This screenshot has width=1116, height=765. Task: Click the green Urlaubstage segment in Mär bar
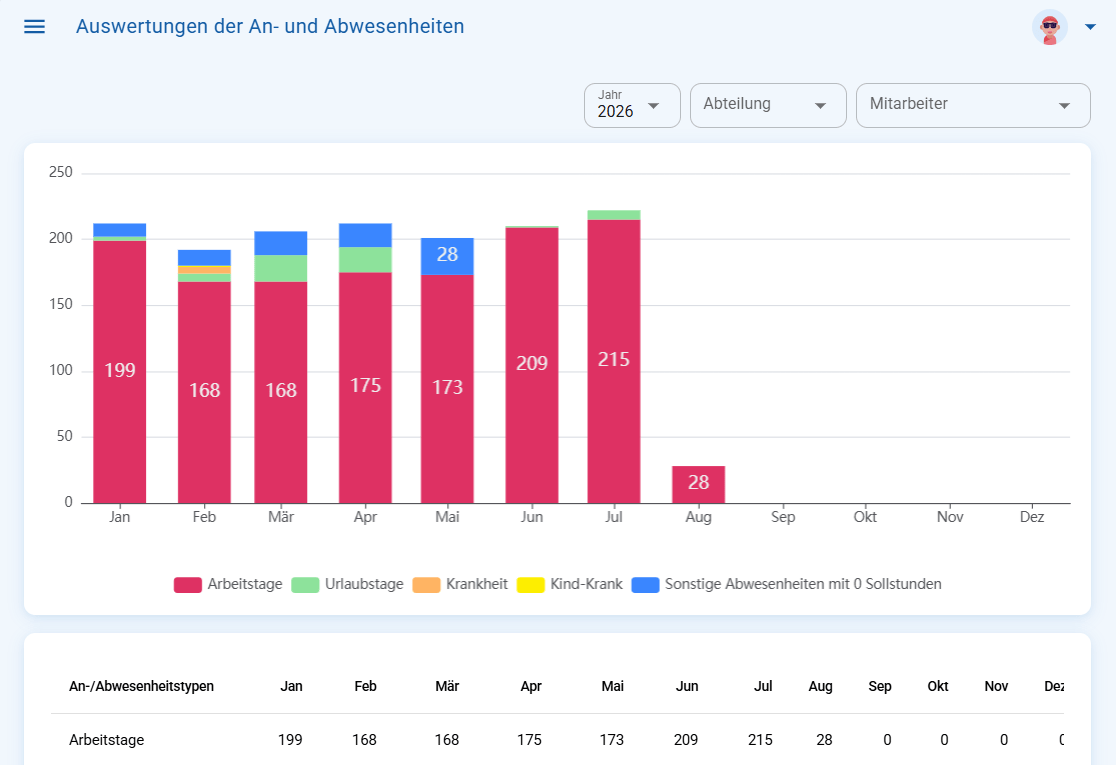(280, 268)
